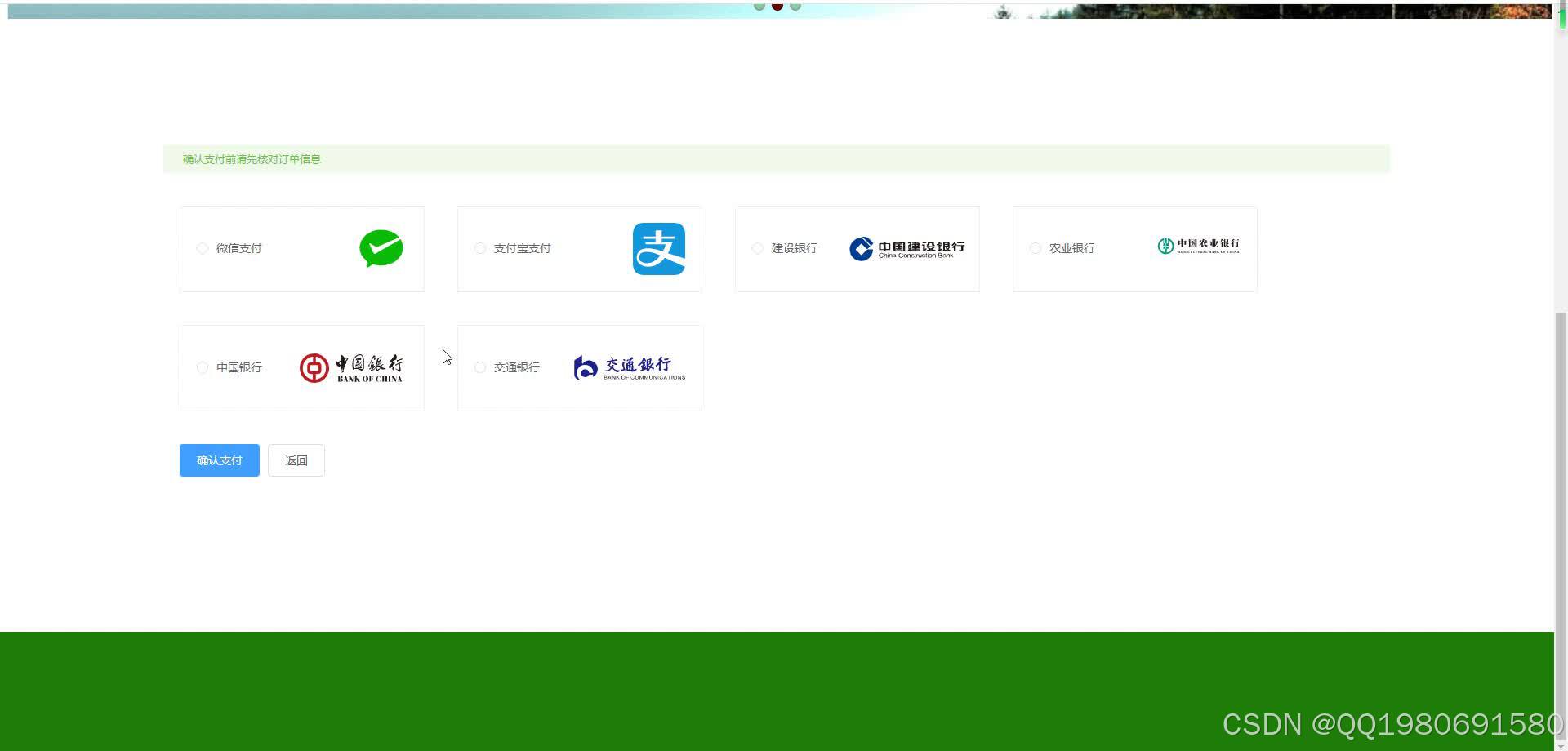1568x751 pixels.
Task: Click the scrollbar down arrow
Action: 1561,744
